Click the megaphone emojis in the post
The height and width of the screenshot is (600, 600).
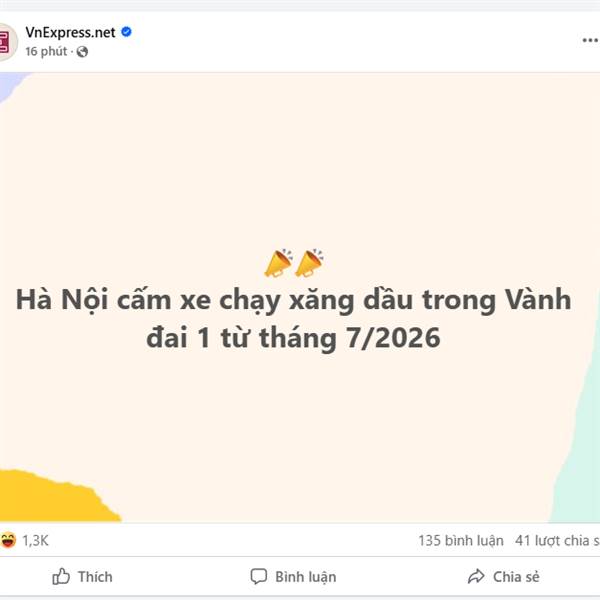point(294,263)
